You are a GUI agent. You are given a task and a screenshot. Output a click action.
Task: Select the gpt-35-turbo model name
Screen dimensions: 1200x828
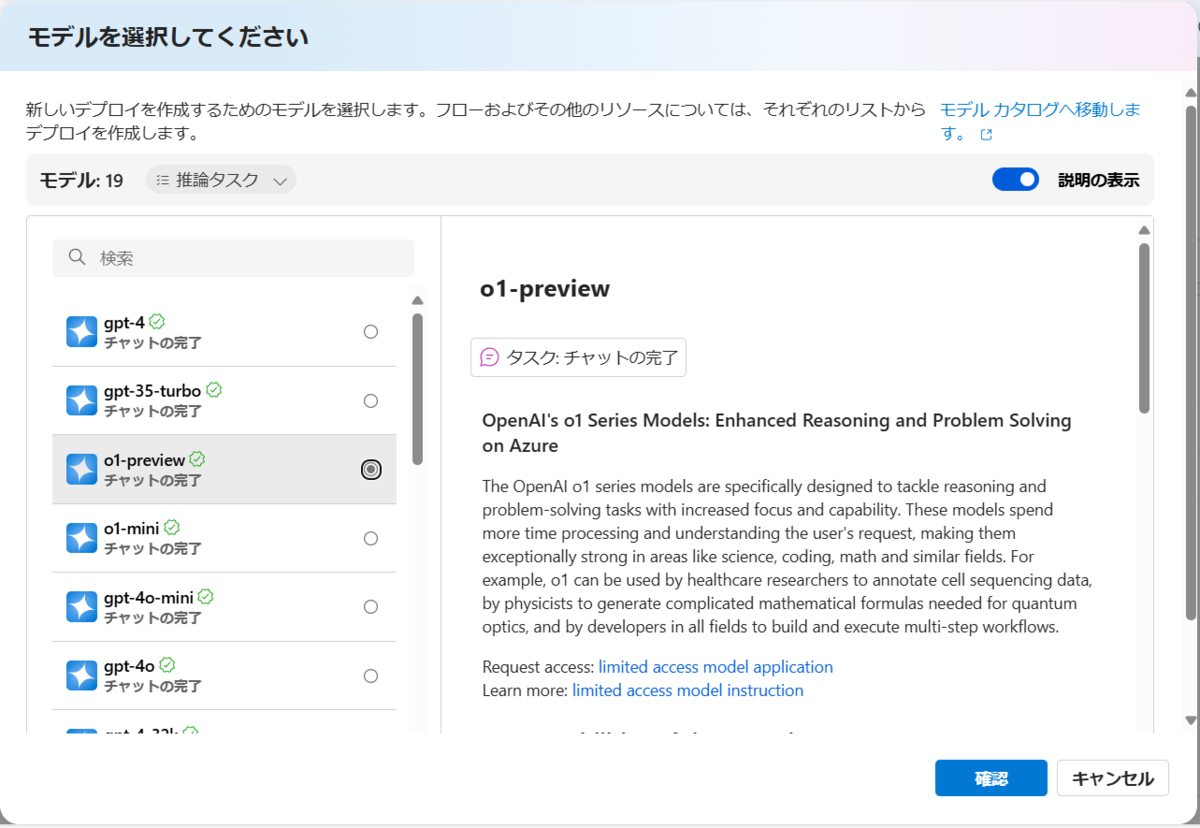(x=153, y=391)
